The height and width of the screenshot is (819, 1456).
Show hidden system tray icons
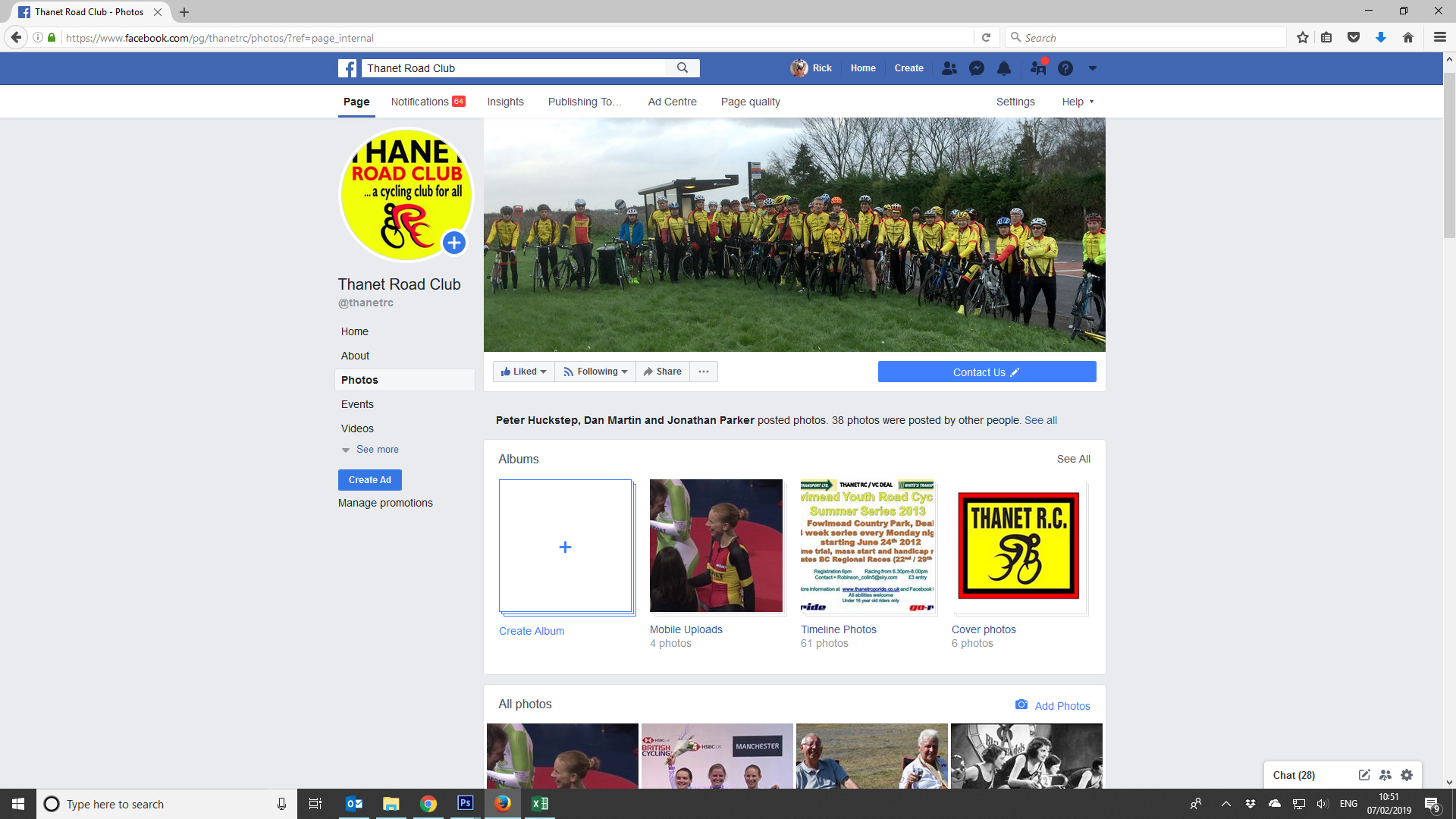[1226, 804]
